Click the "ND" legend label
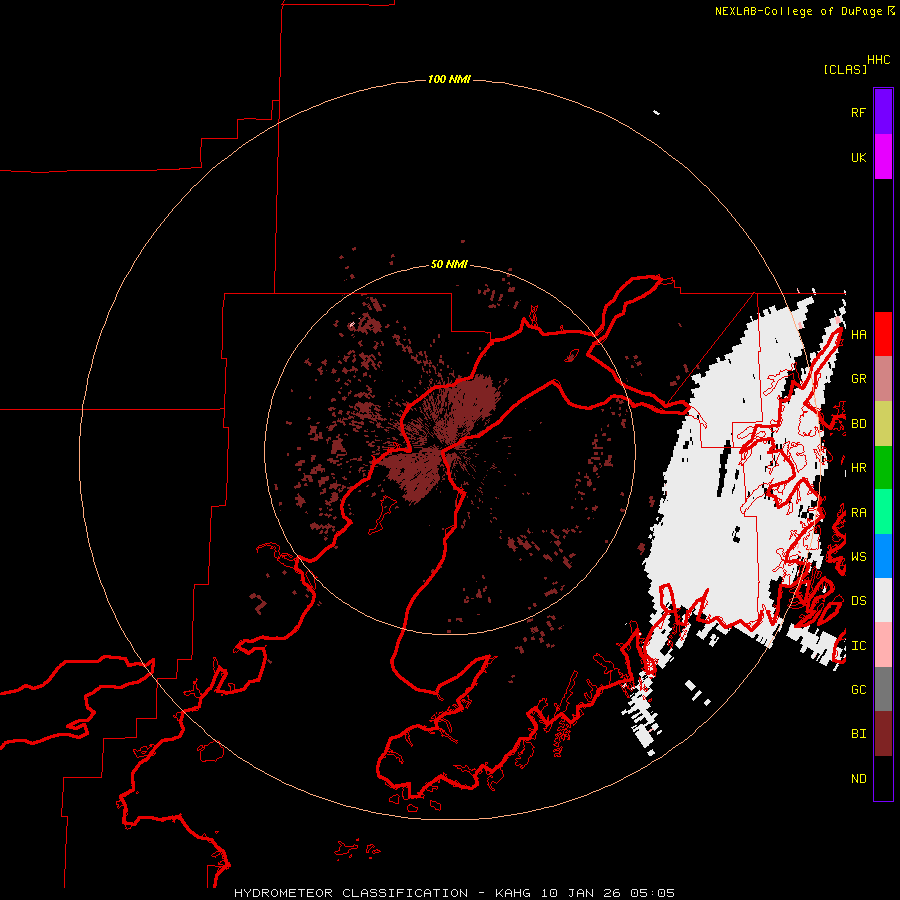This screenshot has height=900, width=900. click(x=858, y=779)
